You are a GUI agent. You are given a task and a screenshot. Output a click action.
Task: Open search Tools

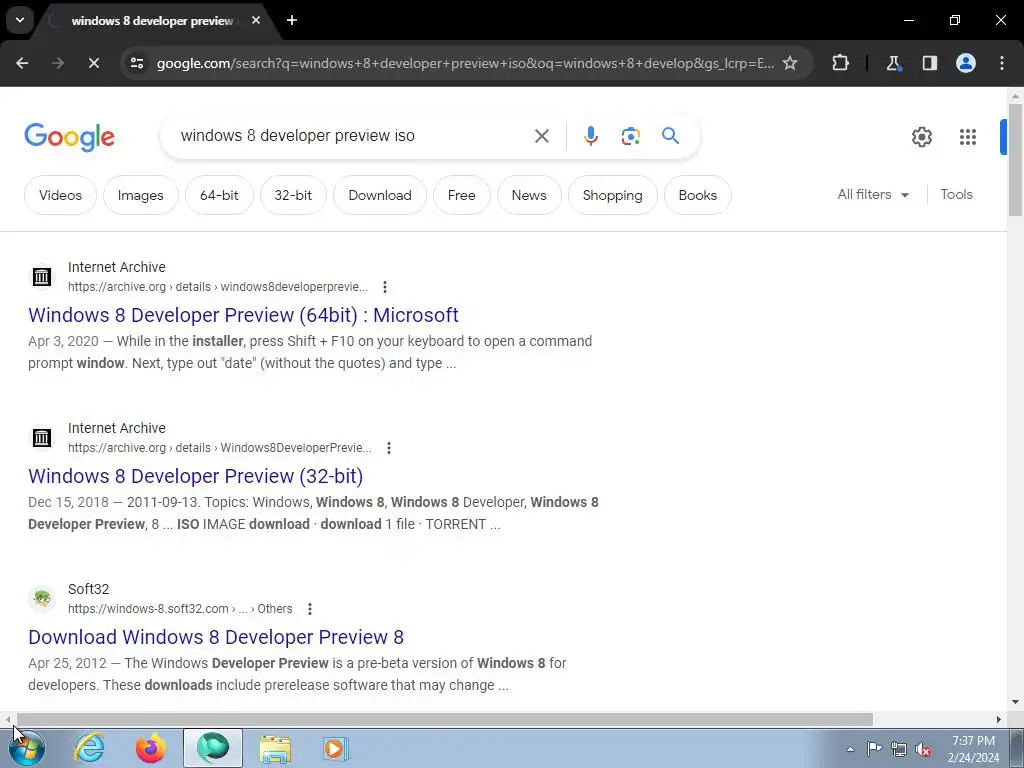click(x=956, y=195)
